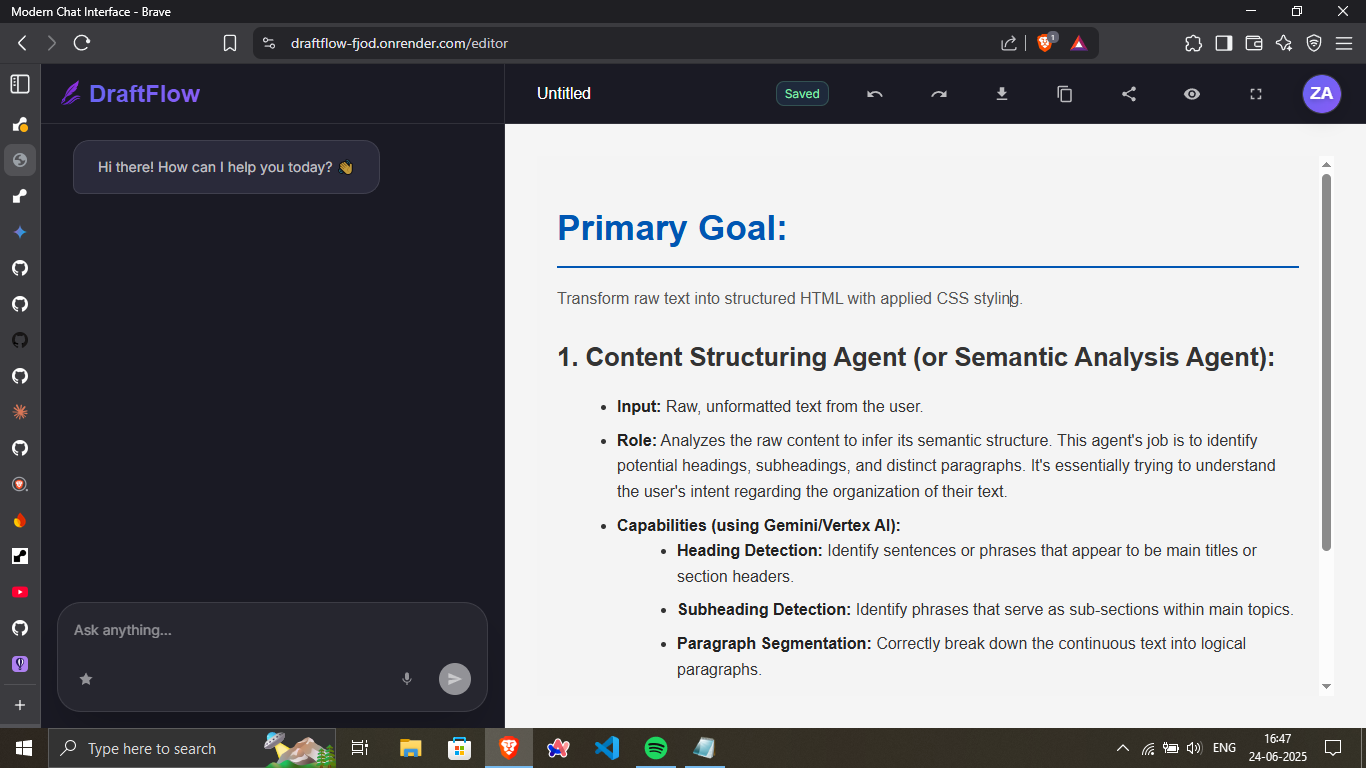This screenshot has height=768, width=1366.
Task: Click the DraftFlow logo
Action: point(130,94)
